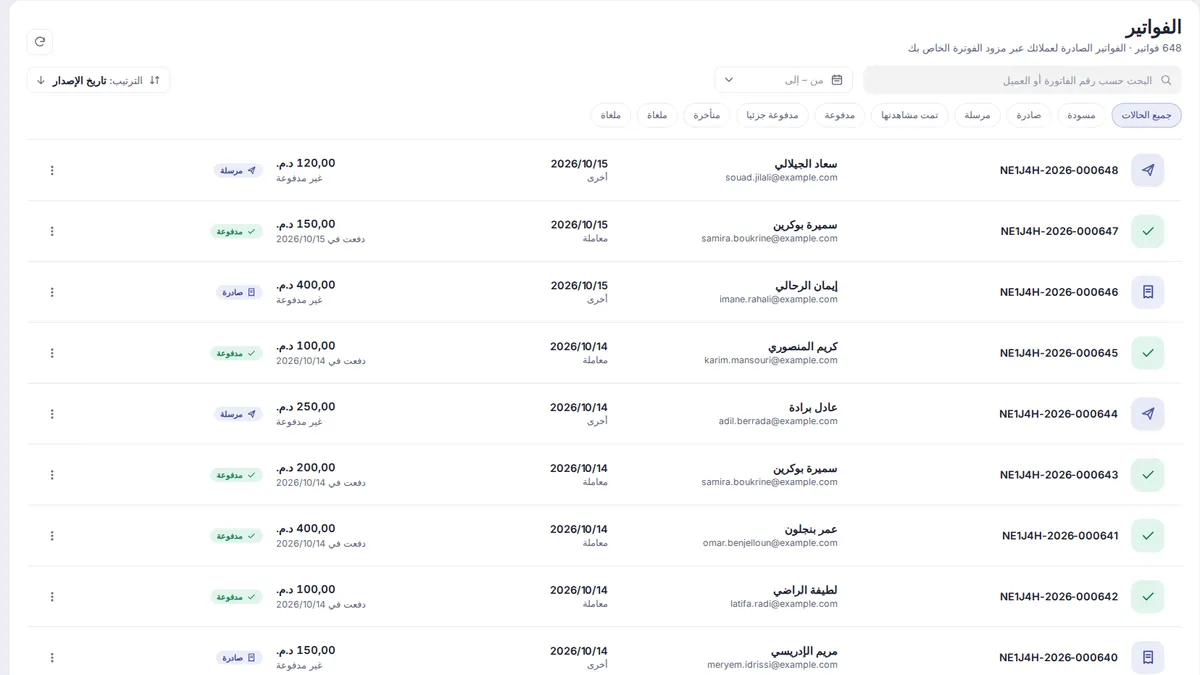
Task: Open the three-dot menu for invoice 000643
Action: tap(52, 475)
